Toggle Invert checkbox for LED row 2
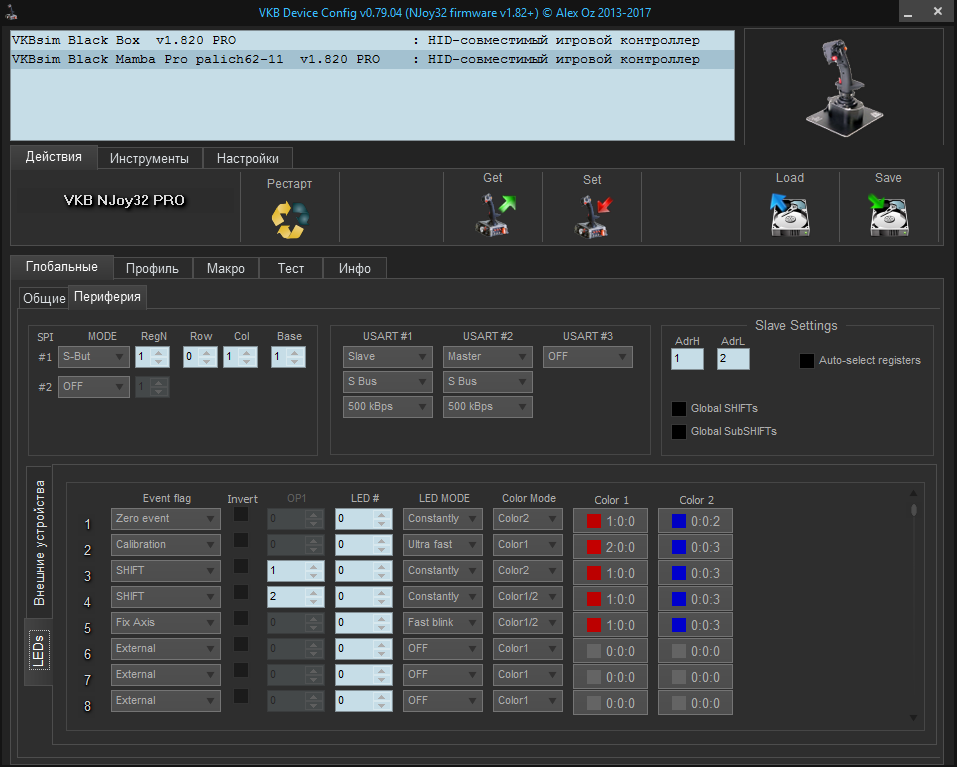 click(241, 540)
